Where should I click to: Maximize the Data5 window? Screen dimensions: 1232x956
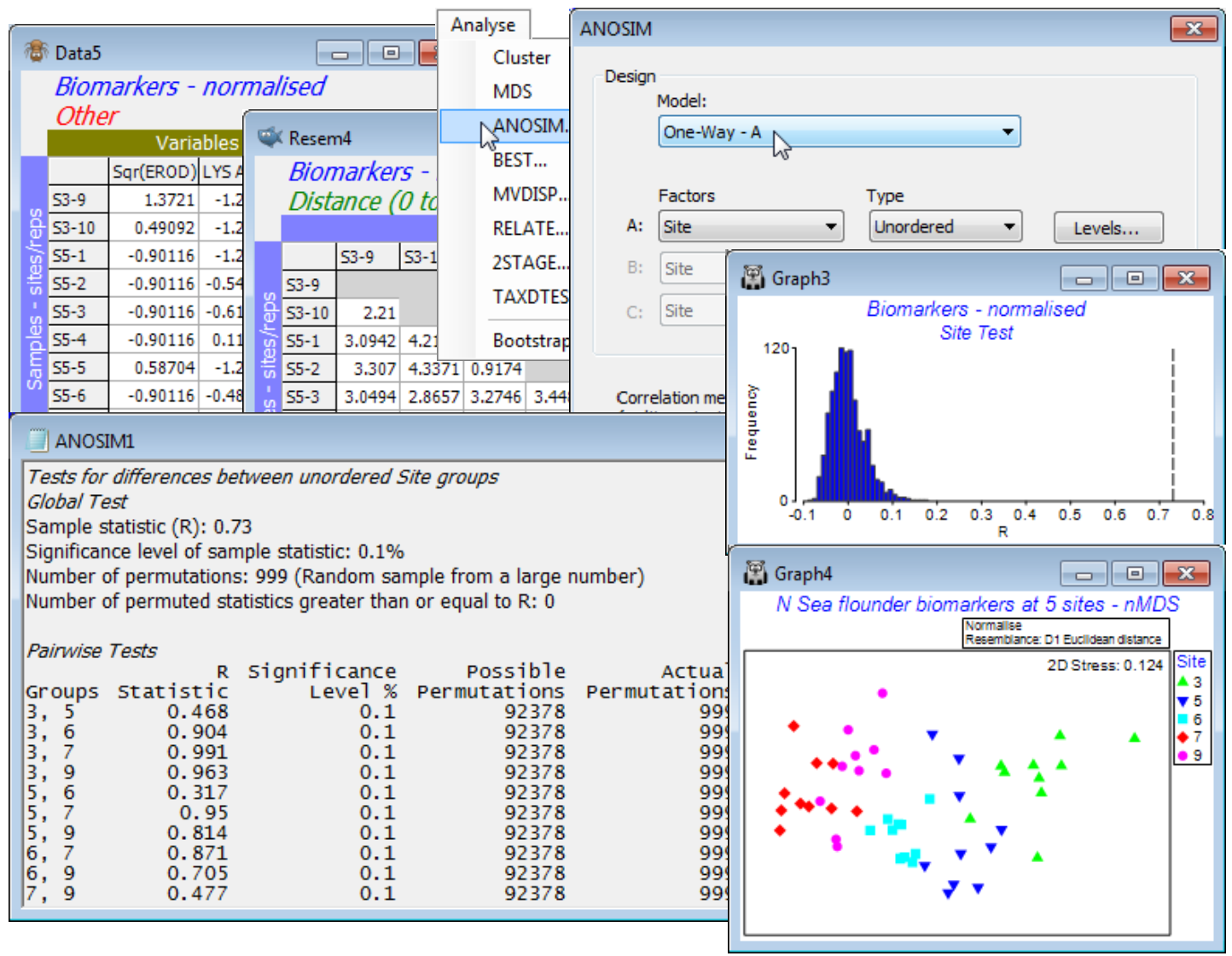391,54
